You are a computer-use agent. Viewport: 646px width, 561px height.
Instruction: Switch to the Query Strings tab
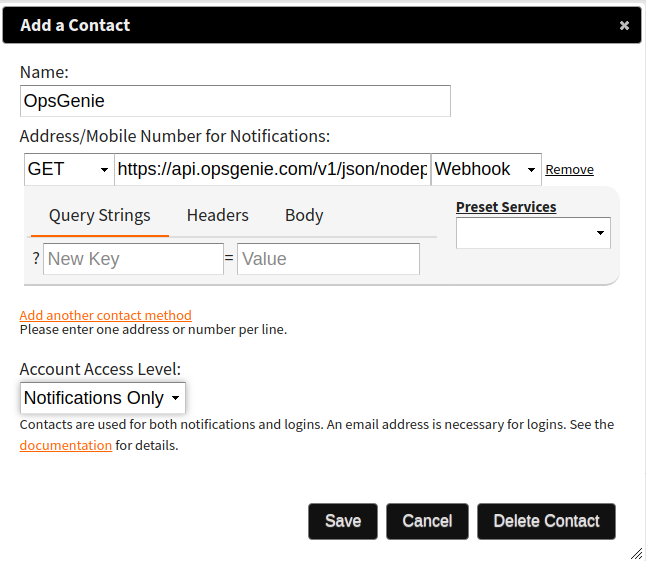(x=99, y=215)
